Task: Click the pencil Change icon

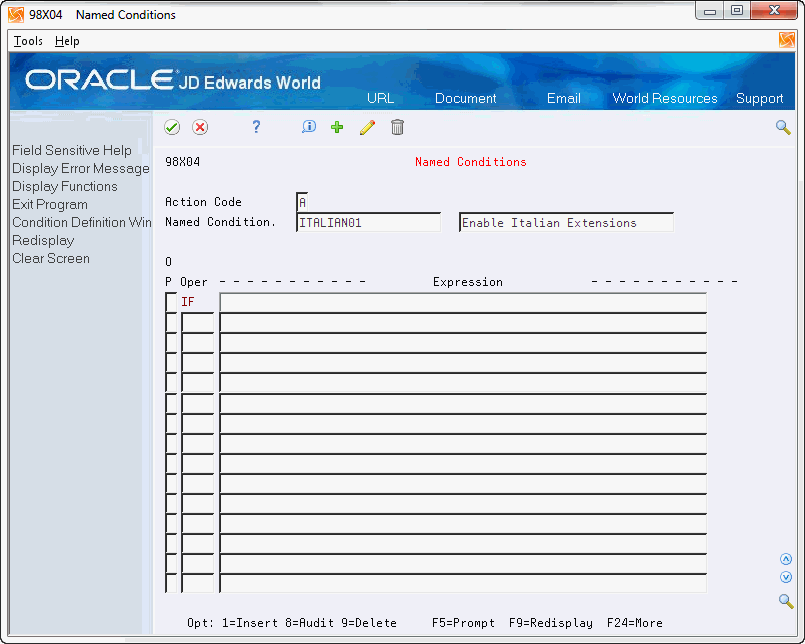Action: 367,127
